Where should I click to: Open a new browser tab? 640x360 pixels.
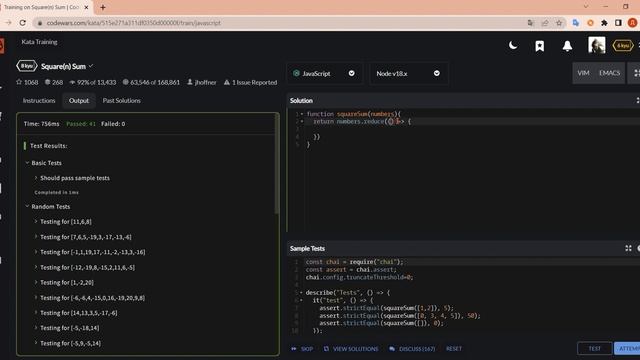click(103, 7)
